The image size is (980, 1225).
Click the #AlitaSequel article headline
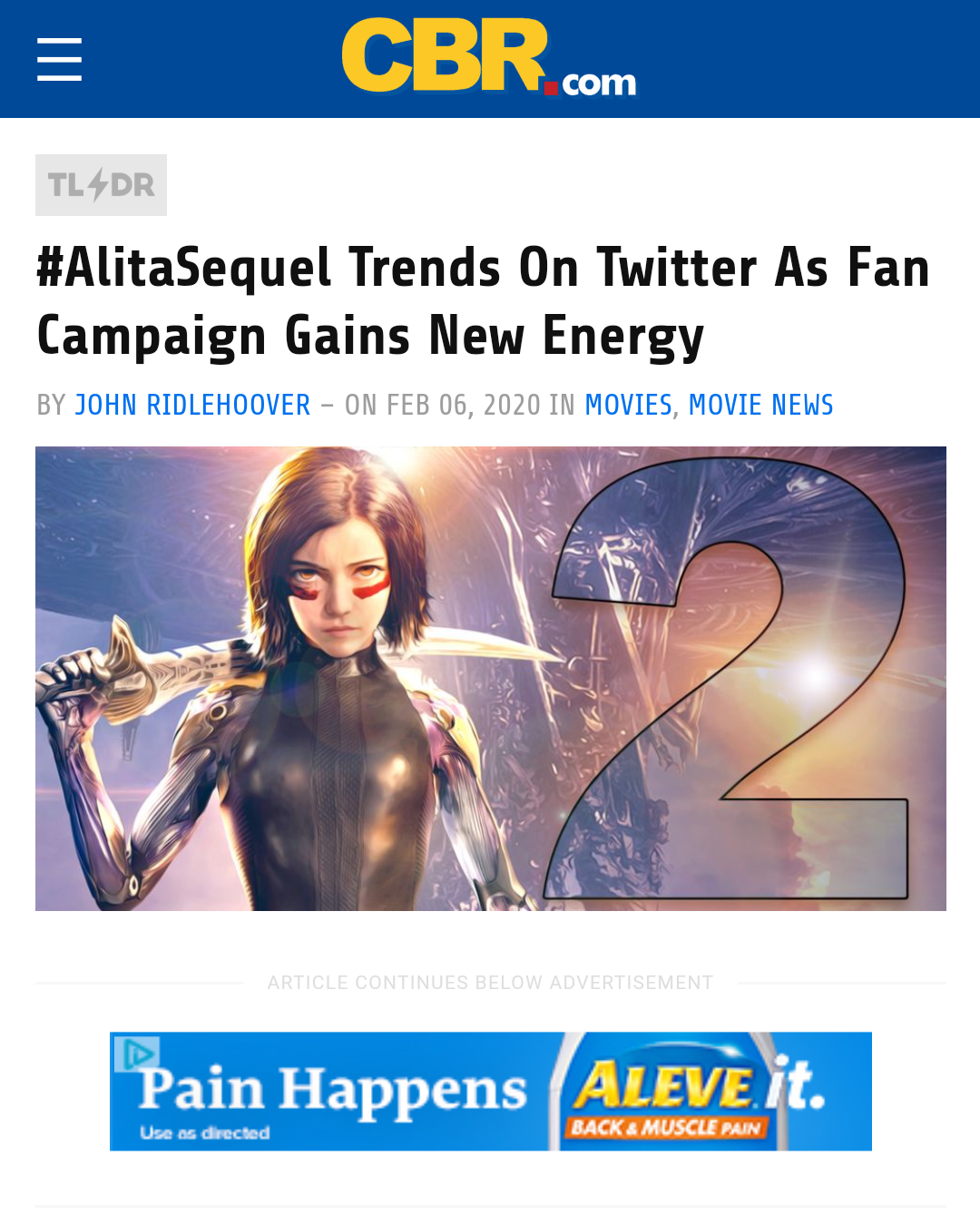[483, 301]
